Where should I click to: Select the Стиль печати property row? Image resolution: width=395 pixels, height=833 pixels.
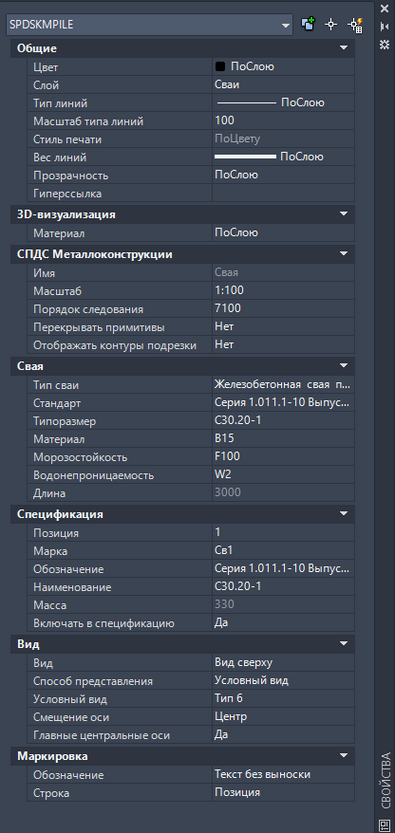(x=190, y=139)
